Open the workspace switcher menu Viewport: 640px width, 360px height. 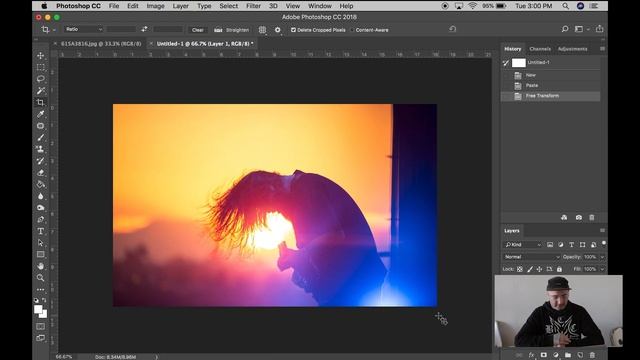(582, 29)
